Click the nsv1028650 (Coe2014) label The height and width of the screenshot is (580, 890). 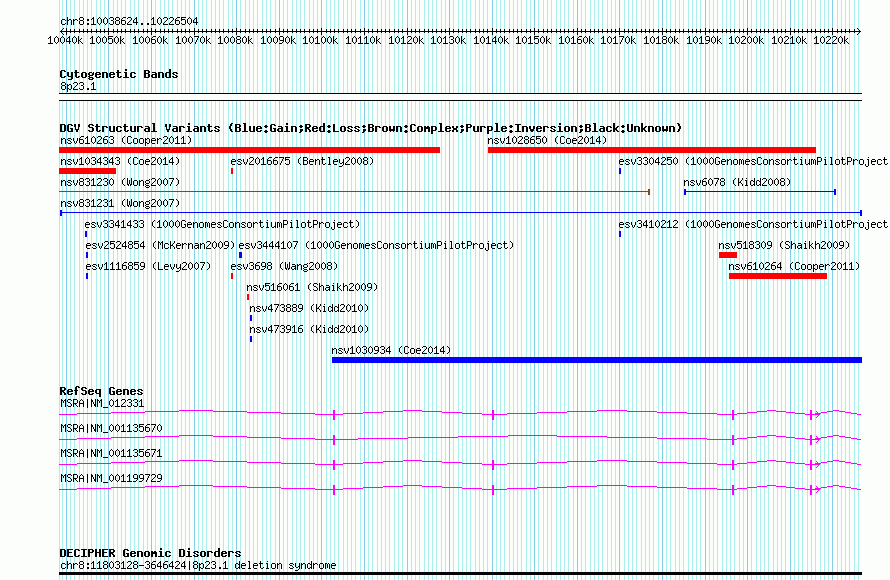(547, 140)
